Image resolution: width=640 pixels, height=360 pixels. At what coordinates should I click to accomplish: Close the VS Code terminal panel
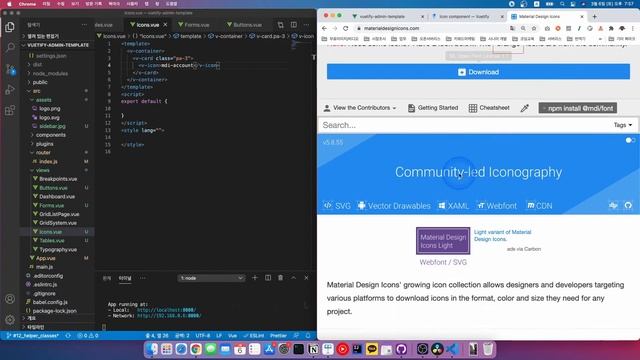click(307, 278)
